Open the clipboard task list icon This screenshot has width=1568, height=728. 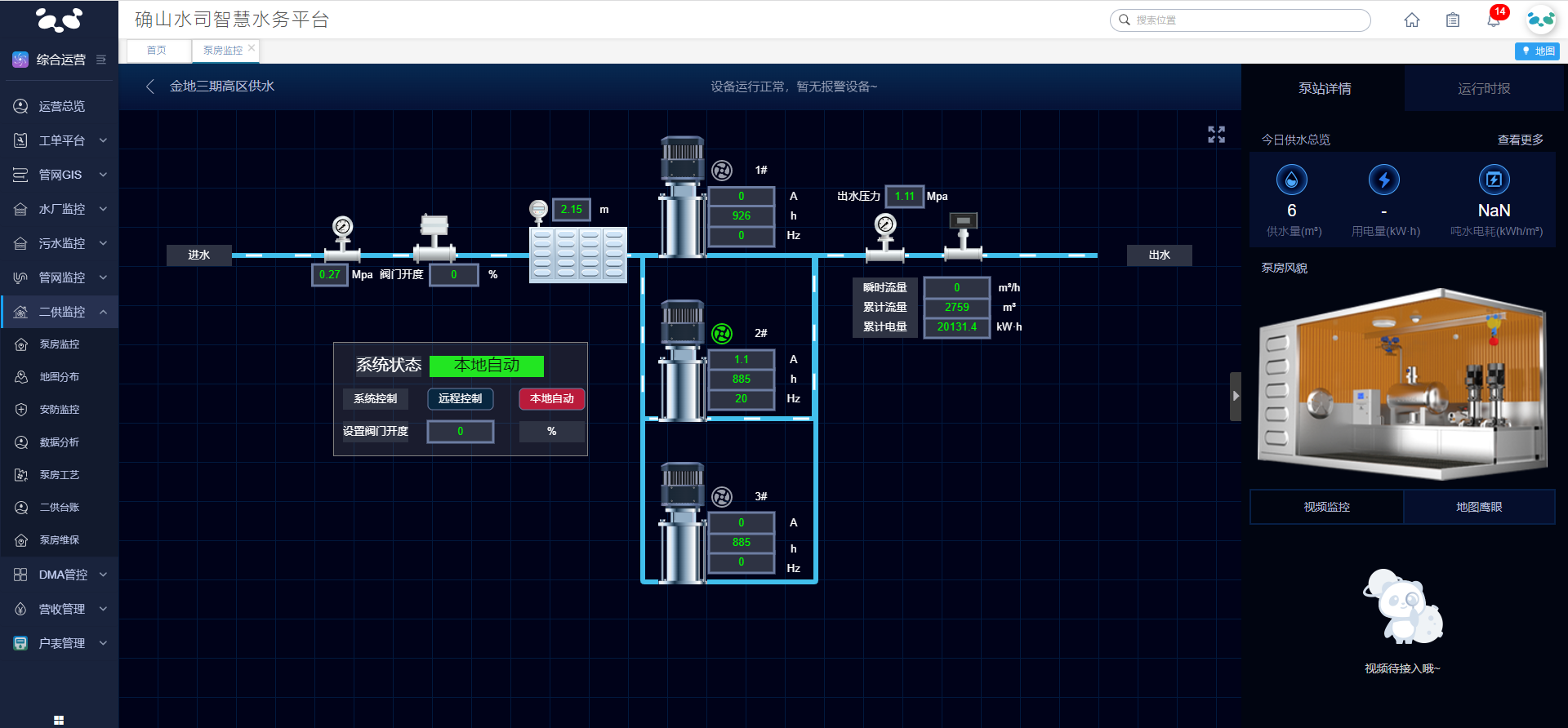point(1452,20)
